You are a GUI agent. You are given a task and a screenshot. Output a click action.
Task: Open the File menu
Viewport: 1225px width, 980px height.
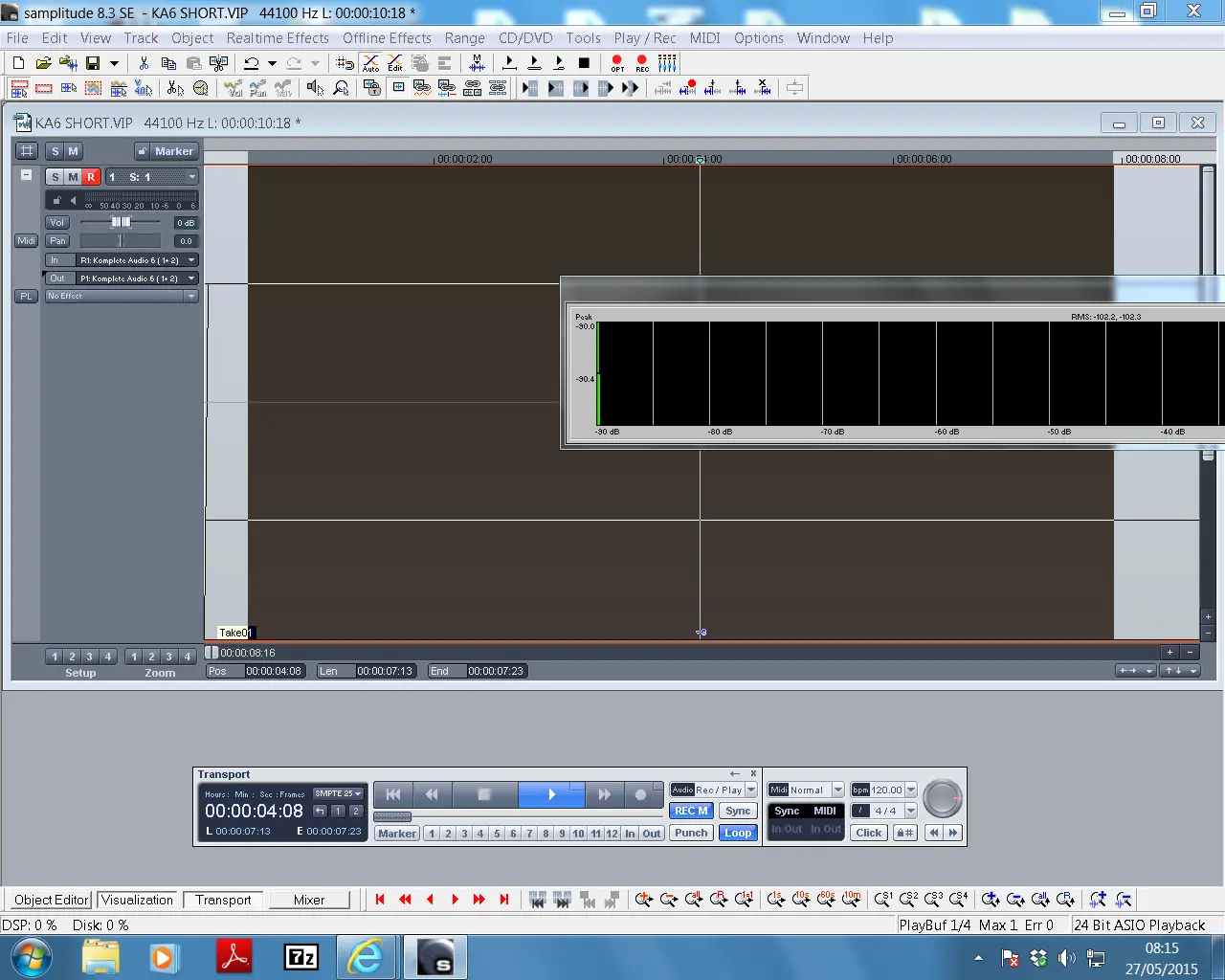coord(17,38)
